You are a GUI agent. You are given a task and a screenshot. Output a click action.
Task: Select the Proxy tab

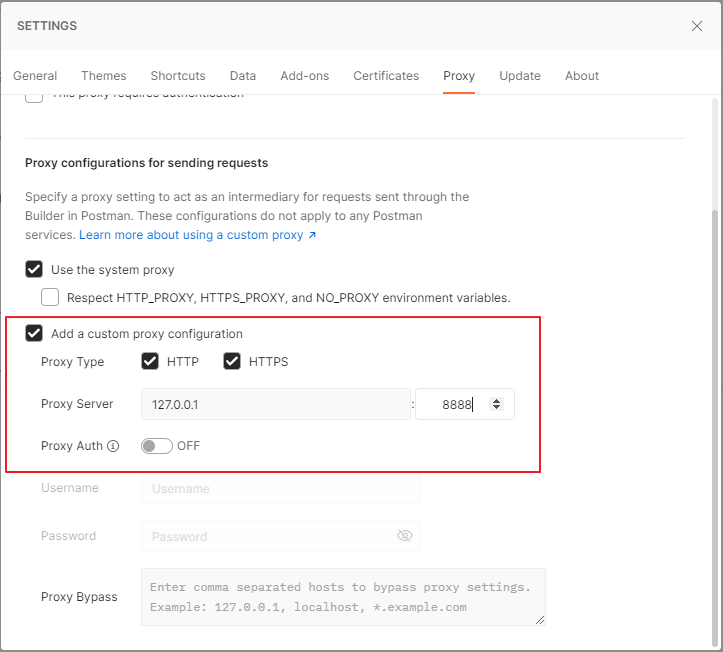click(459, 76)
